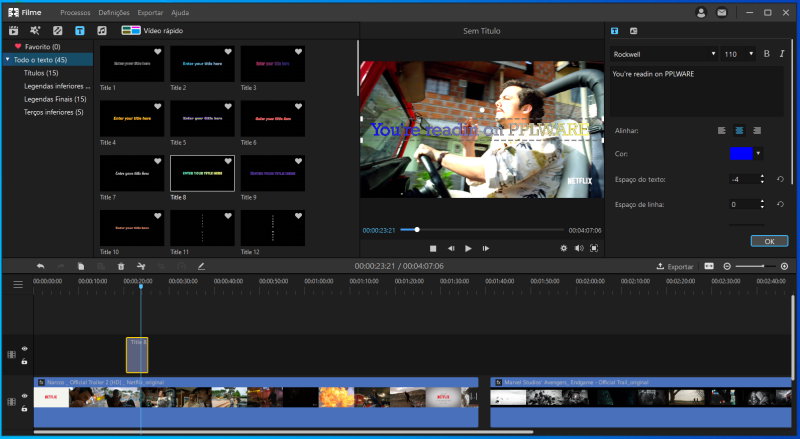800x439 pixels.
Task: Open the Exportar menu in menu bar
Action: click(x=150, y=13)
